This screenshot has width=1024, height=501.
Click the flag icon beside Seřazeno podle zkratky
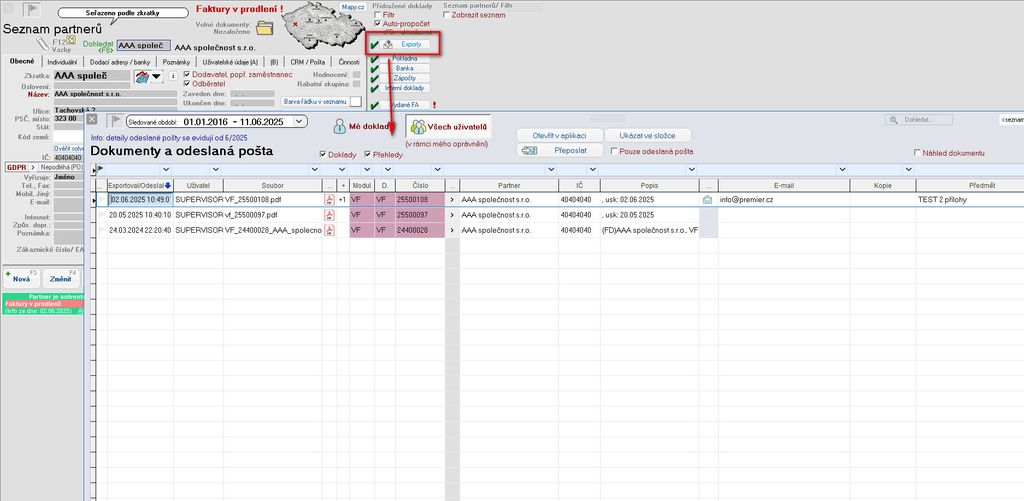point(31,9)
